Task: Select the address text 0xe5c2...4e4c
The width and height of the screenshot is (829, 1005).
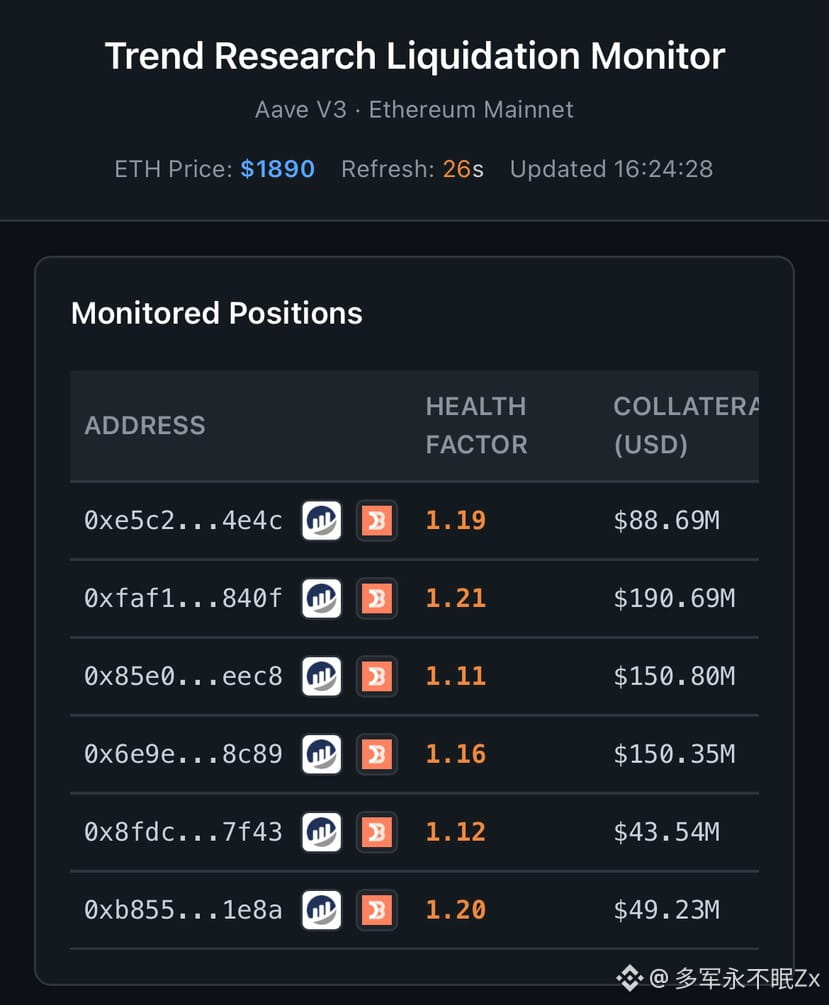Action: 183,521
